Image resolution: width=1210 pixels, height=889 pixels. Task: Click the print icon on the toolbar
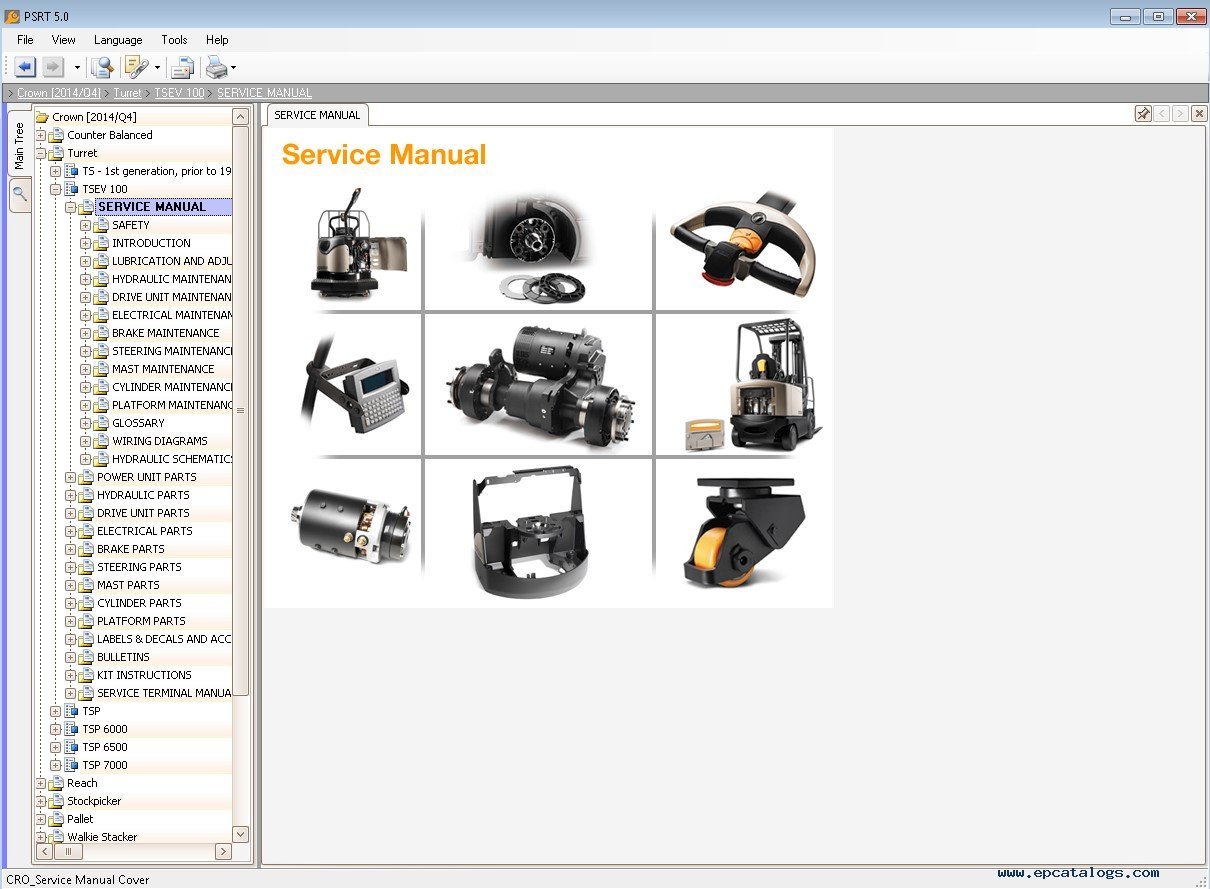pos(216,67)
